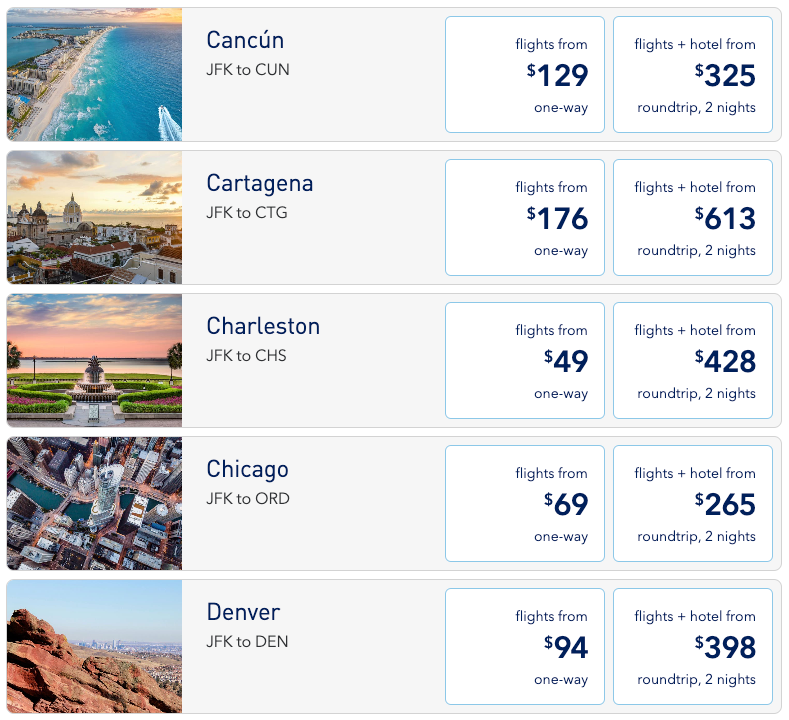Select Denver flights from $94 one-way
789x720 pixels.
(525, 646)
